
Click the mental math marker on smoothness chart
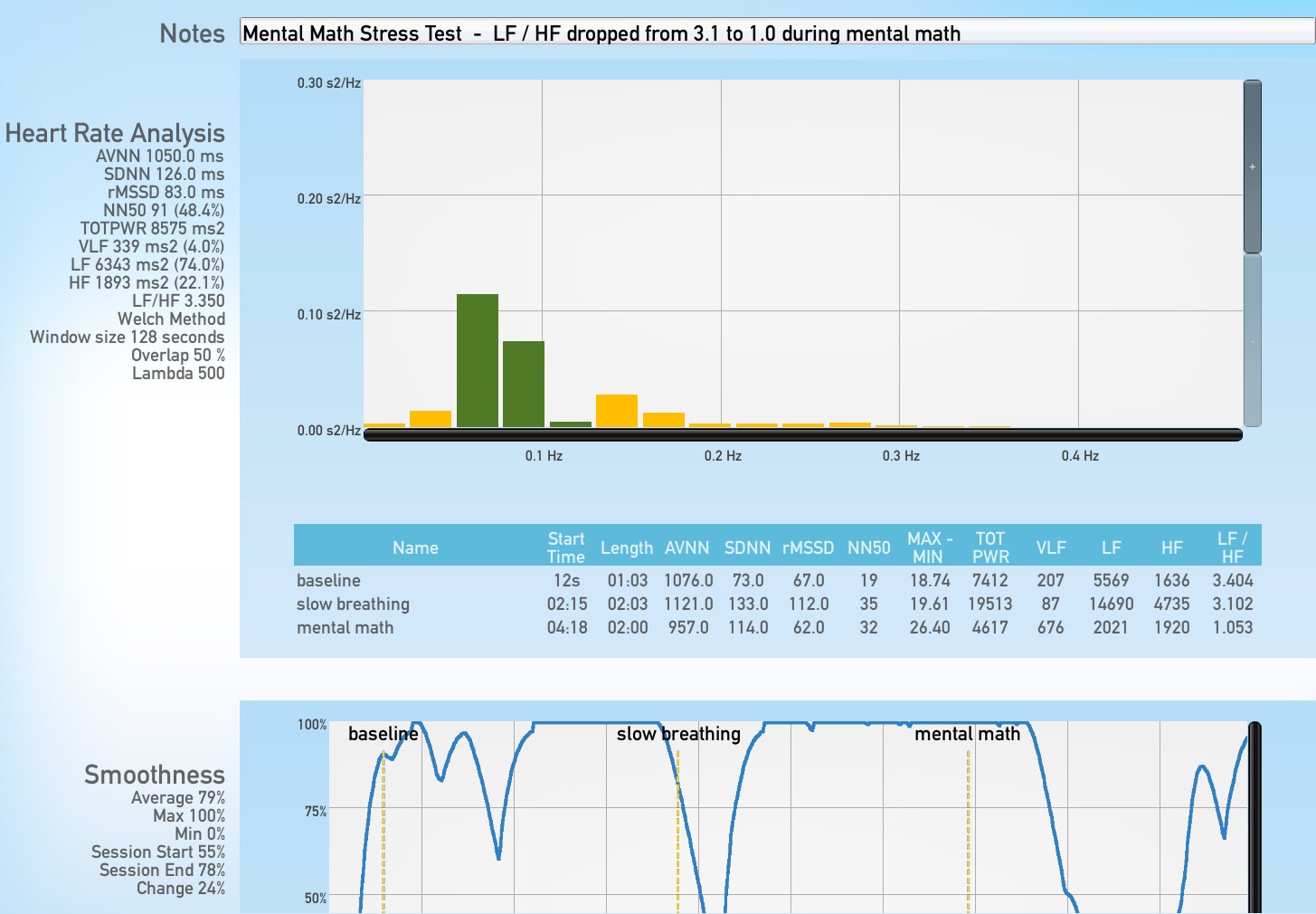[967, 734]
